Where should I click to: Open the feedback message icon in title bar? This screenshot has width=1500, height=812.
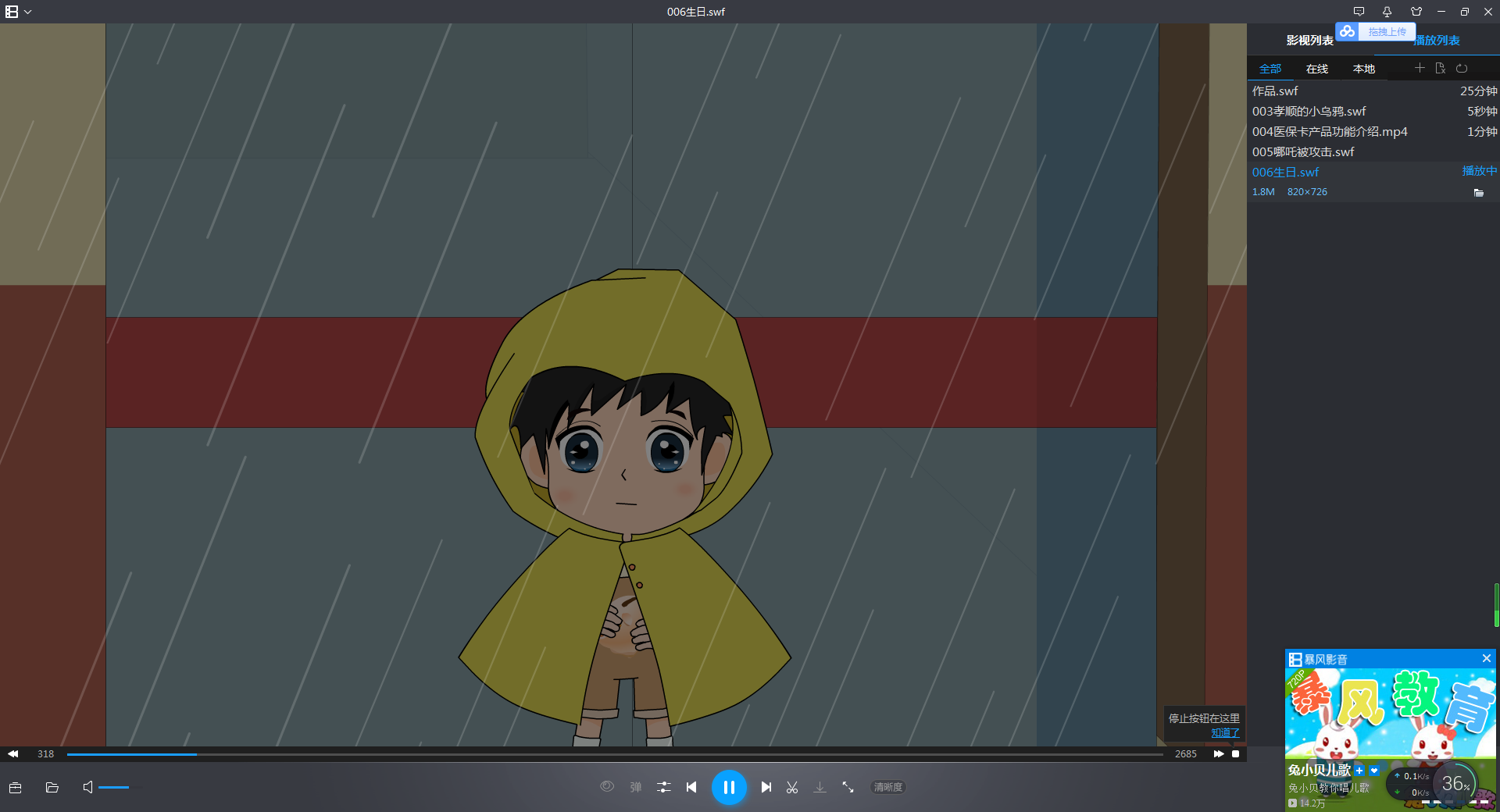tap(1359, 12)
